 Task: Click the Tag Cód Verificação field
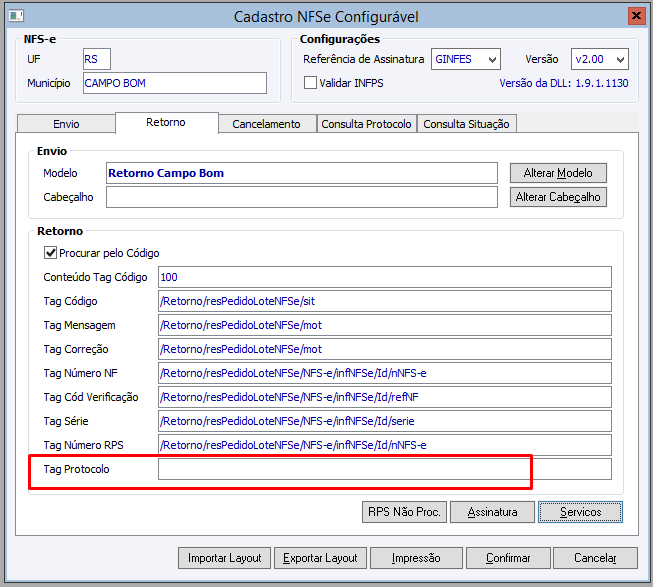click(385, 397)
